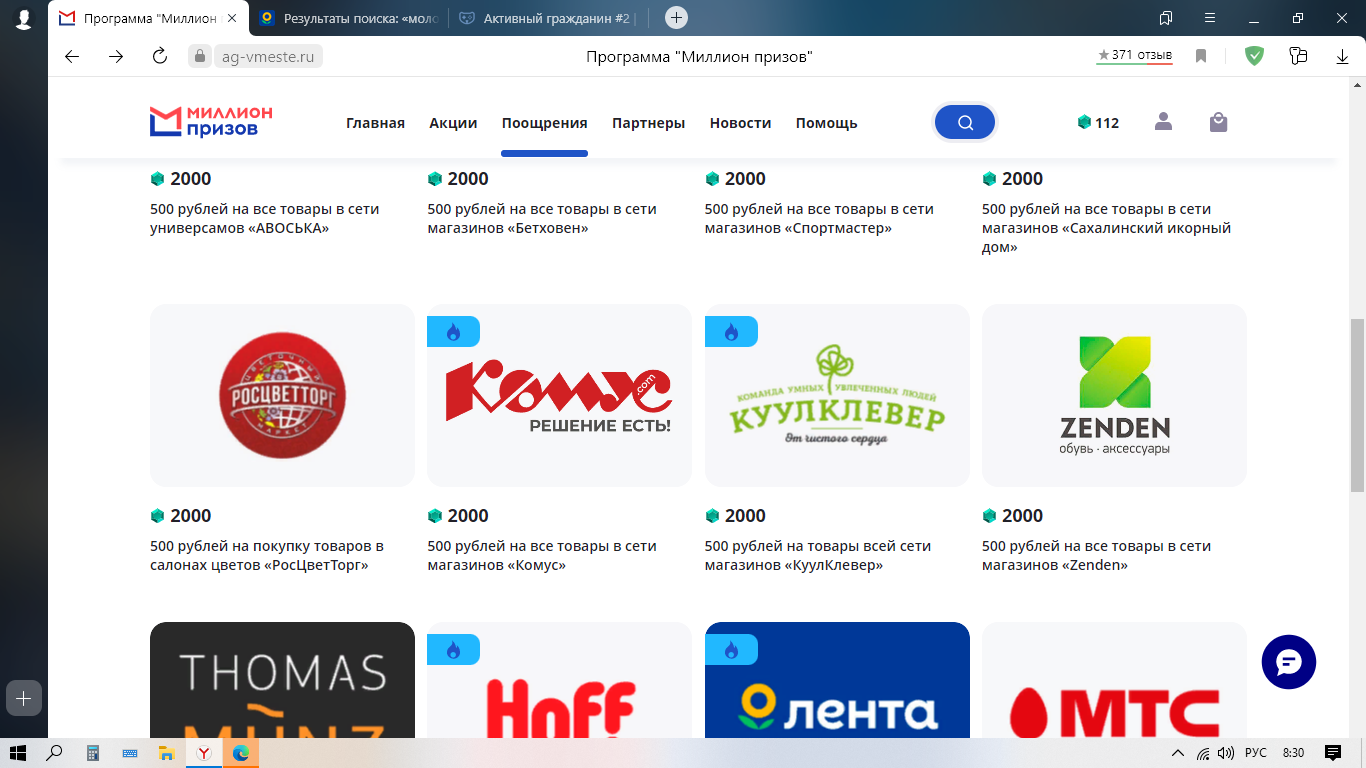Click the ag-vmeste.ru address field
The width and height of the screenshot is (1366, 768).
(x=268, y=57)
